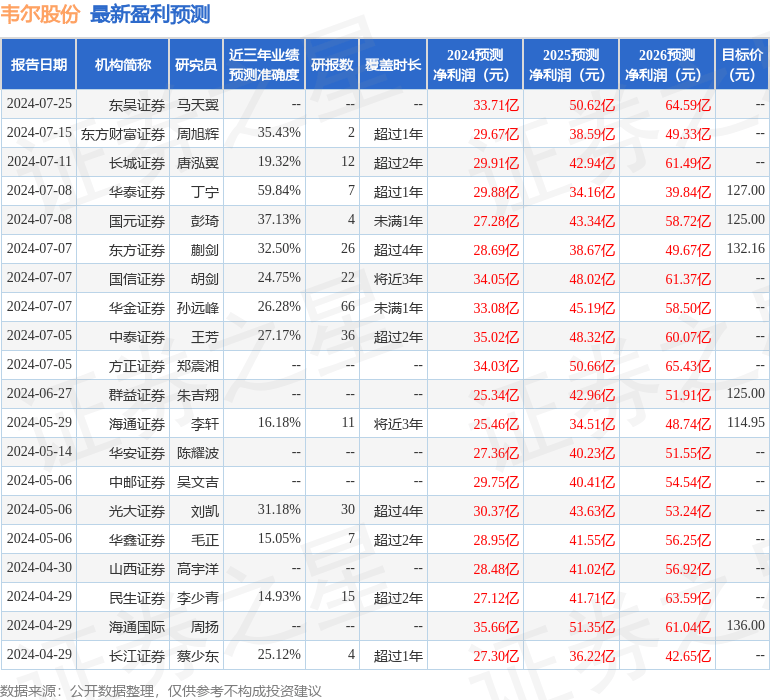This screenshot has height=700, width=770.
Task: Click researcher name 周旭辉
Action: tap(197, 134)
